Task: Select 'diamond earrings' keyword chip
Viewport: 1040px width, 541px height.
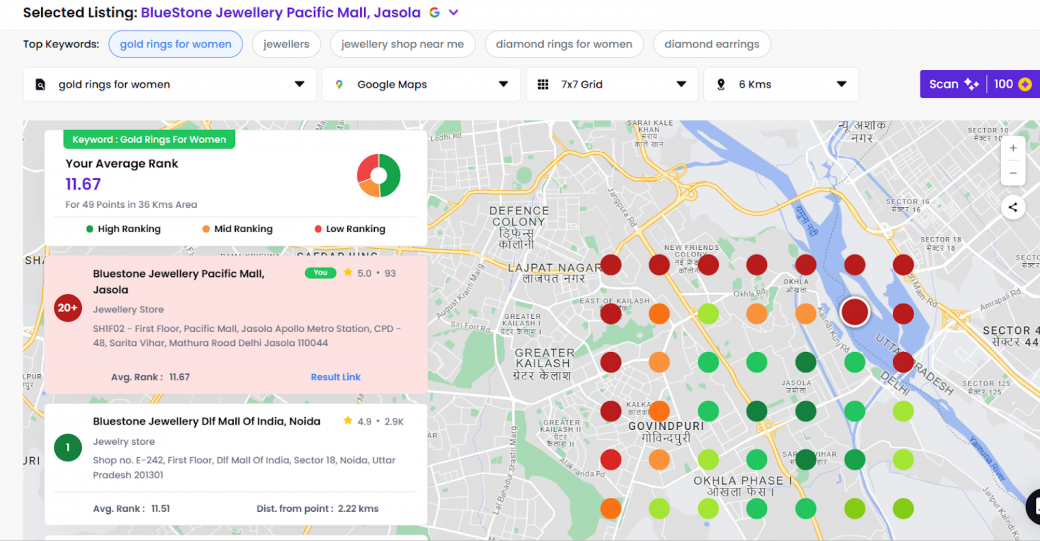Action: coord(712,44)
